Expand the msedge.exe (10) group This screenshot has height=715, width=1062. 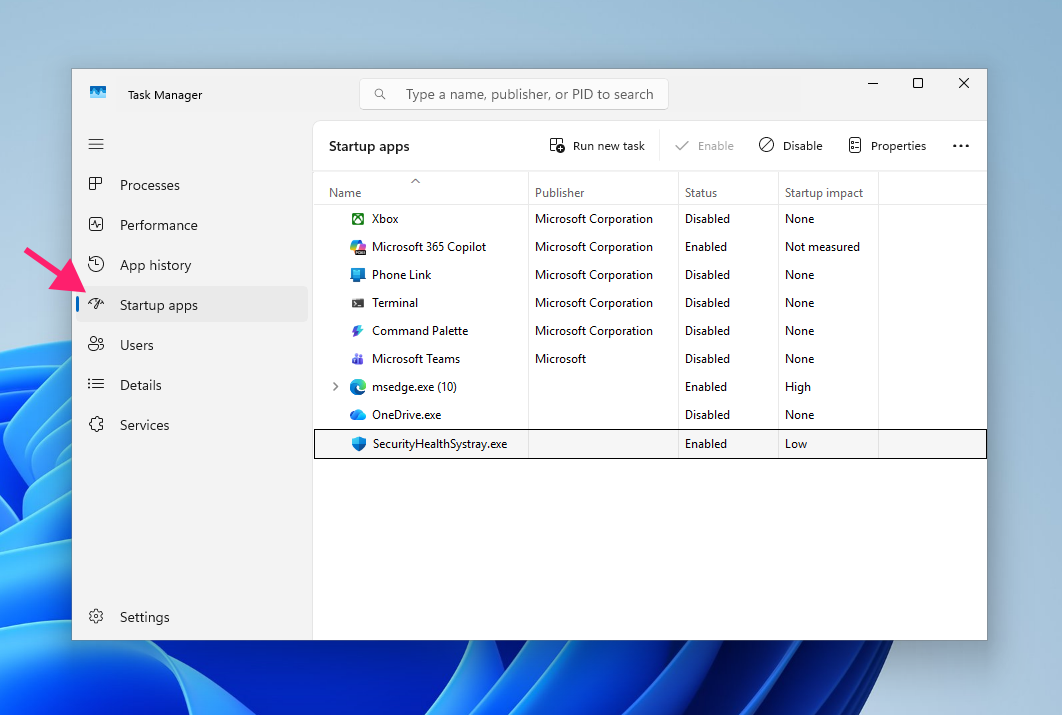(335, 387)
